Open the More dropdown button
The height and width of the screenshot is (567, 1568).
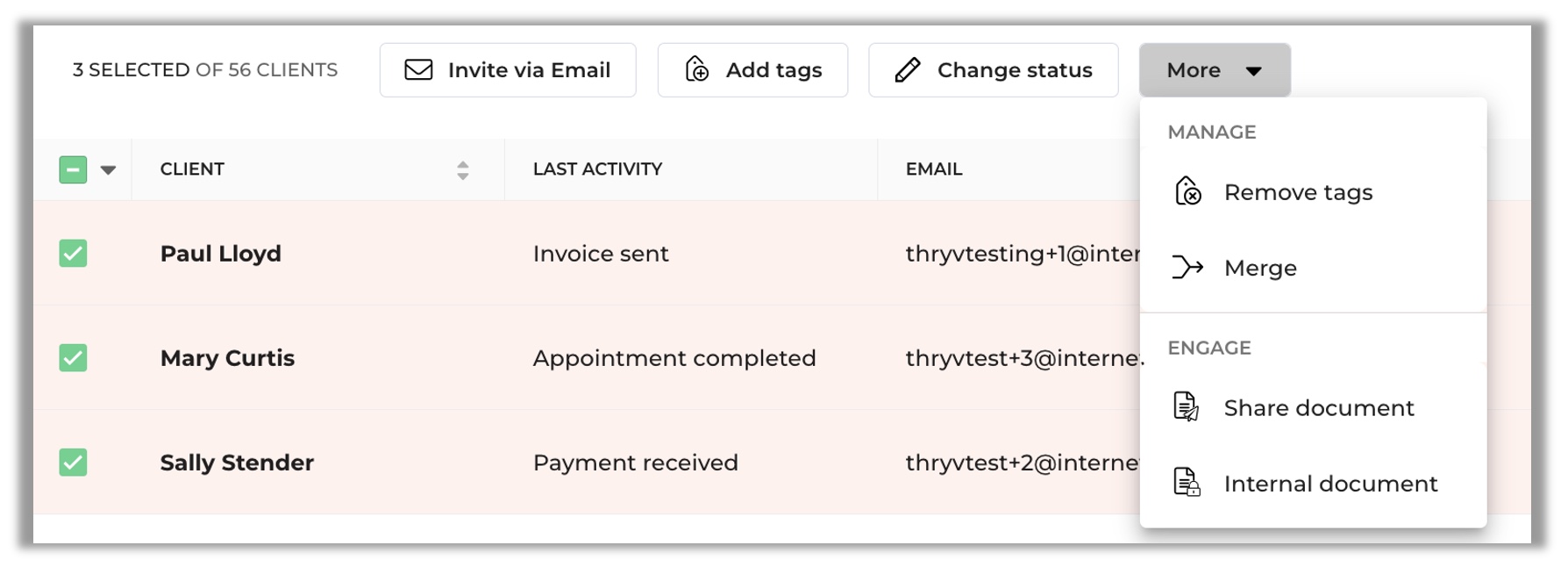tap(1215, 70)
